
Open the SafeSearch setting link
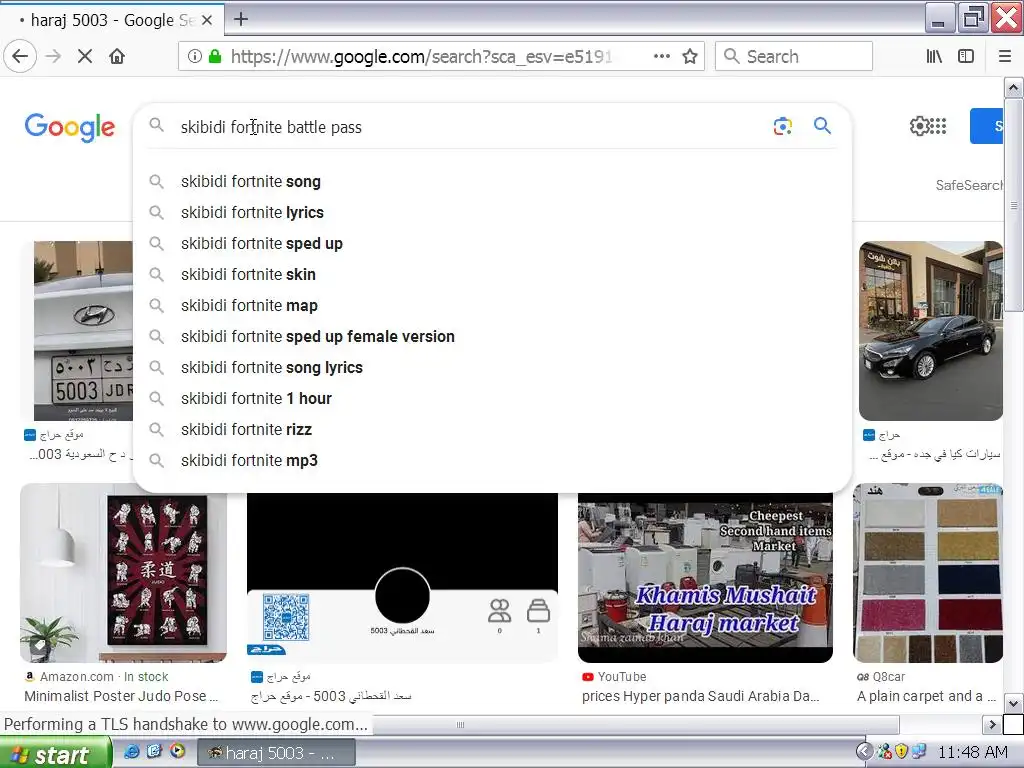point(969,185)
